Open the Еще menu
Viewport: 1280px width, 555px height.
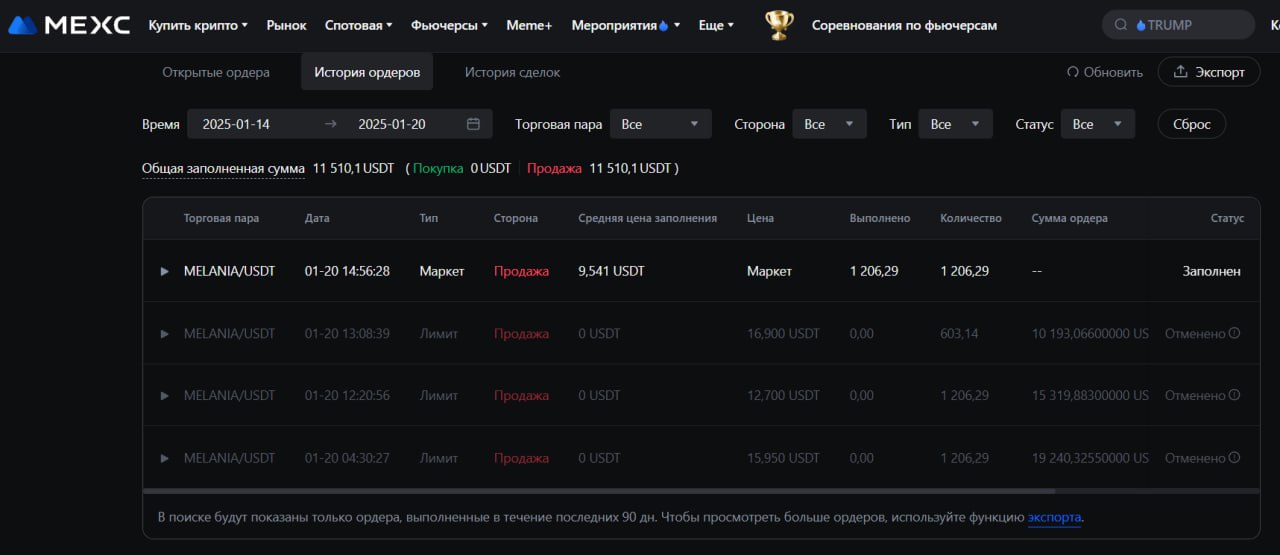pyautogui.click(x=716, y=25)
